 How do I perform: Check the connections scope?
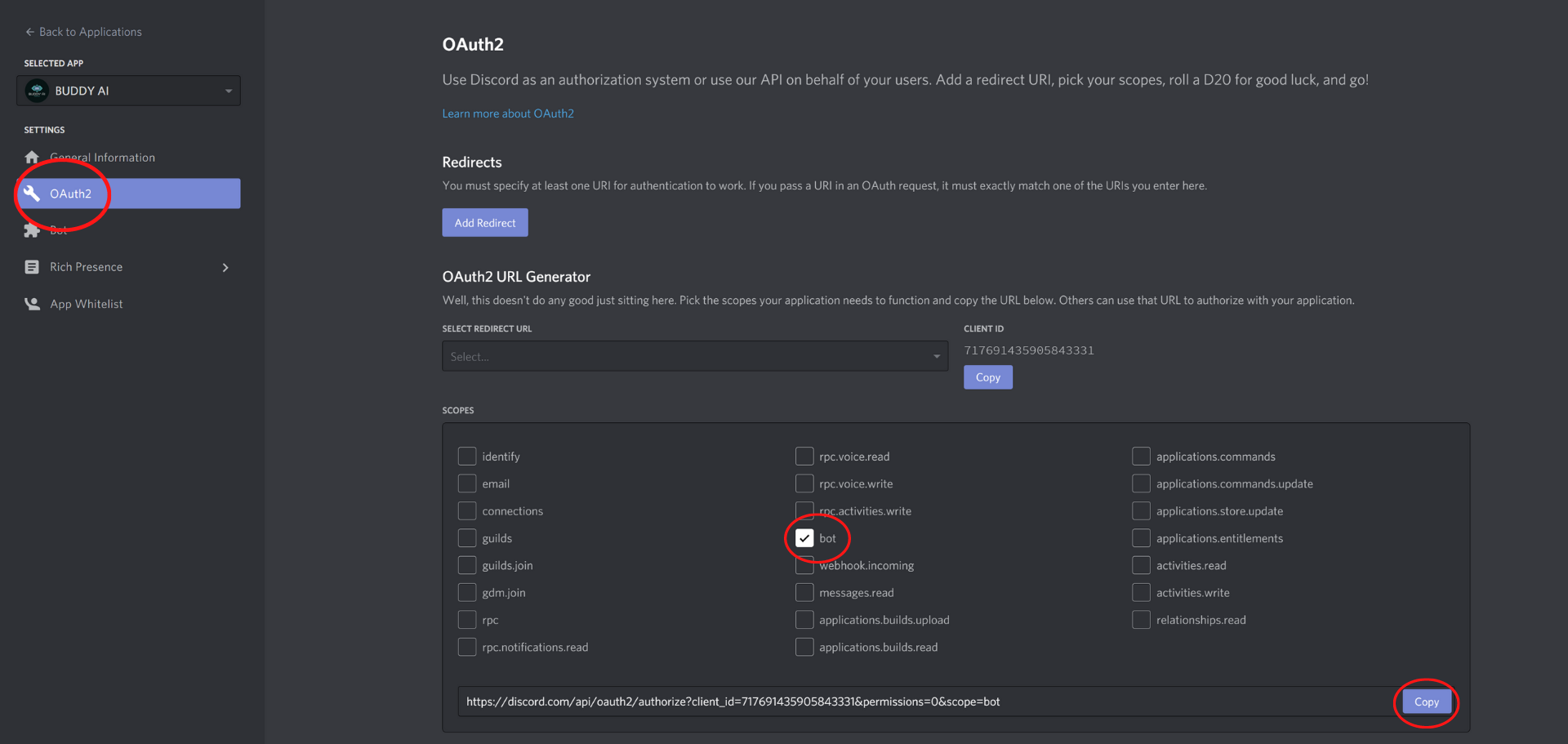(467, 510)
